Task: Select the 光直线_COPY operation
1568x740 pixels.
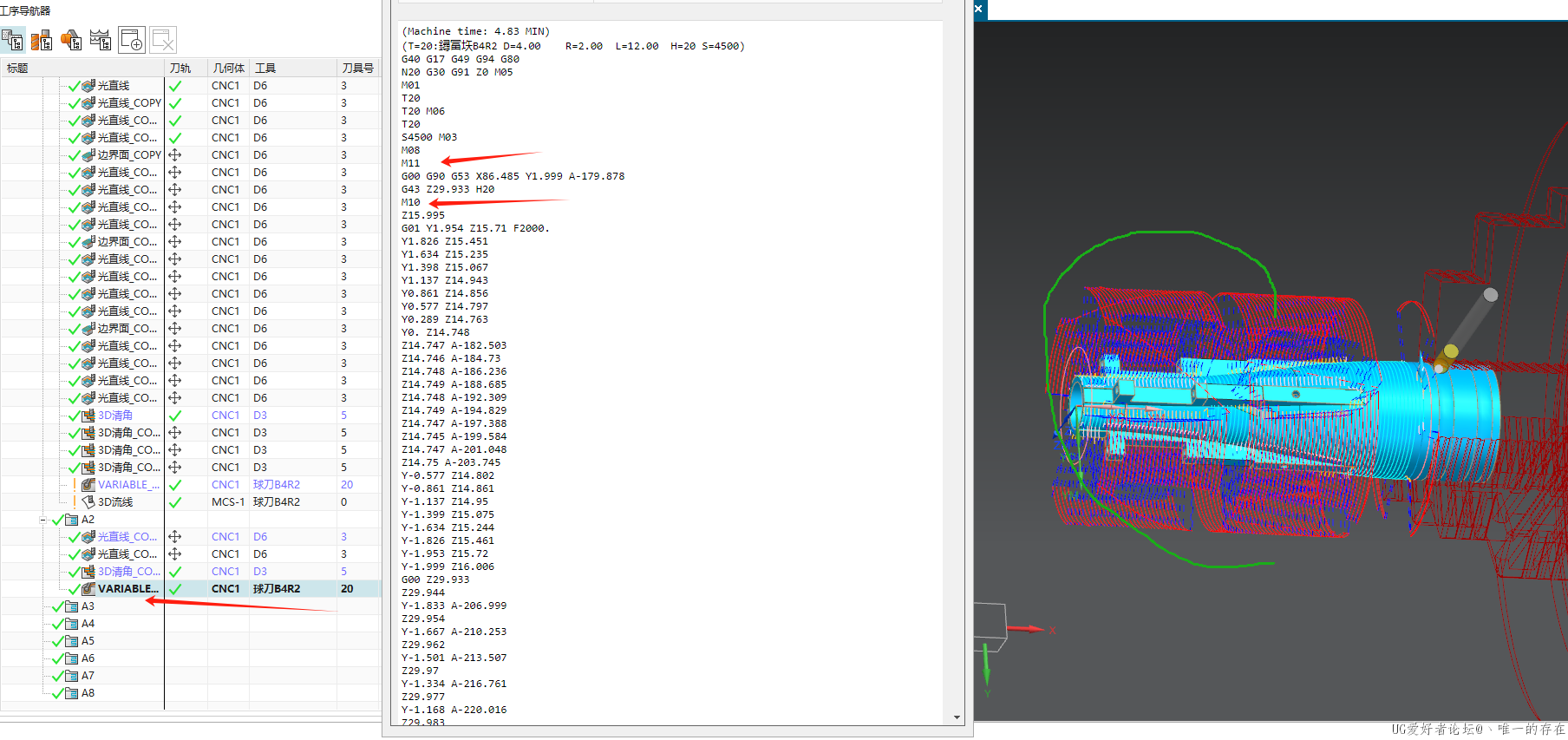Action: pyautogui.click(x=129, y=103)
